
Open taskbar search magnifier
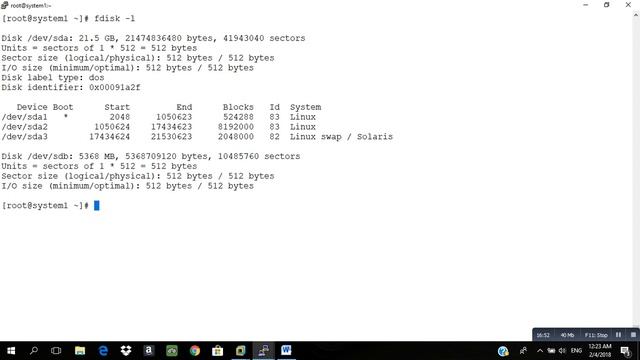34,351
